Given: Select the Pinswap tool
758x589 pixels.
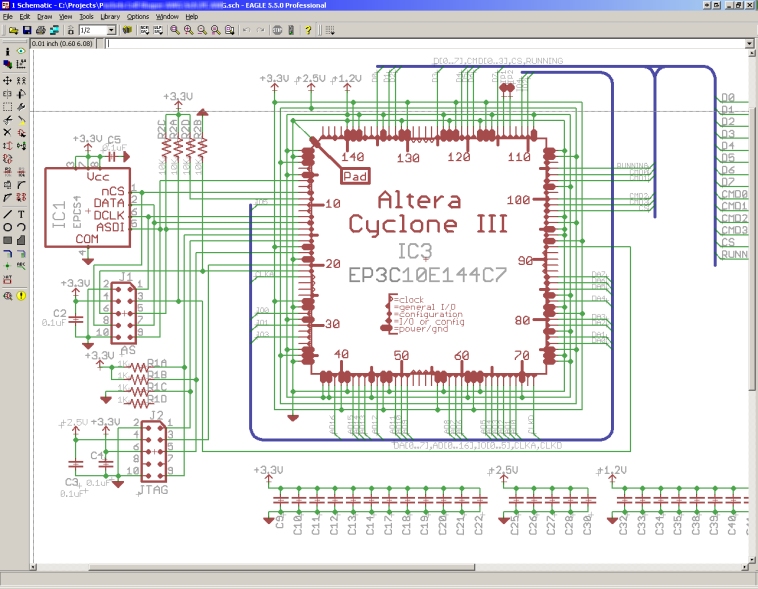Looking at the screenshot, I should point(7,146).
